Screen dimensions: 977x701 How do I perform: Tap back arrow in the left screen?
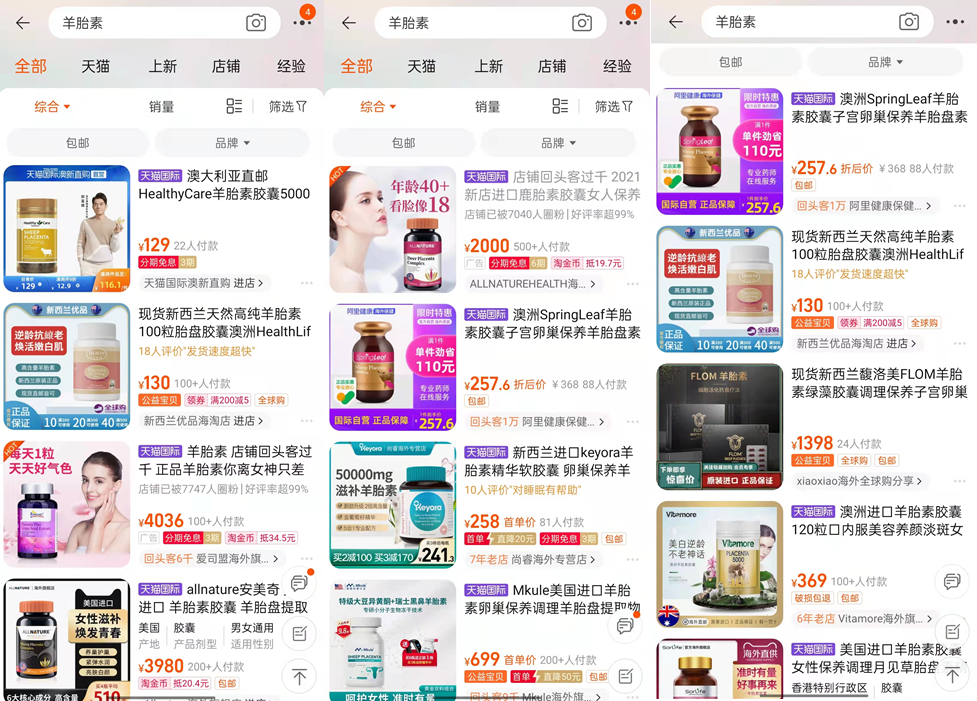tap(23, 23)
